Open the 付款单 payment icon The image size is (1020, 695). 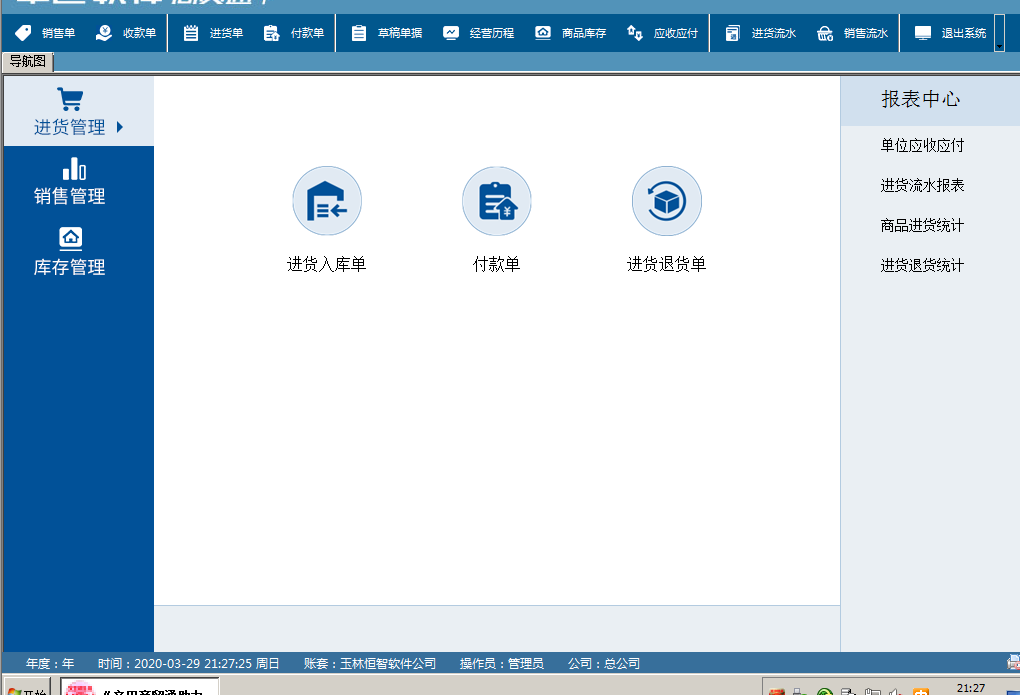click(x=496, y=202)
